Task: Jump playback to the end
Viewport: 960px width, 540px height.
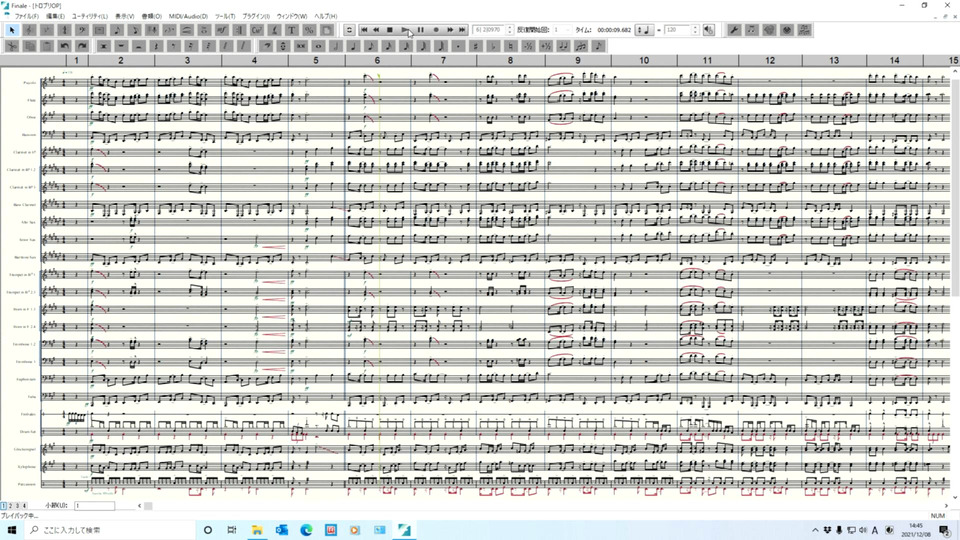Action: click(x=462, y=30)
